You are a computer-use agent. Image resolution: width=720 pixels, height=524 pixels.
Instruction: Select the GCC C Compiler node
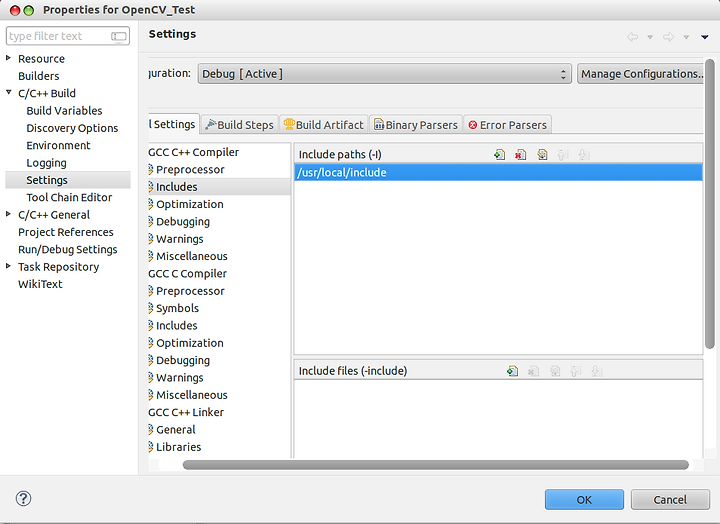pyautogui.click(x=187, y=274)
